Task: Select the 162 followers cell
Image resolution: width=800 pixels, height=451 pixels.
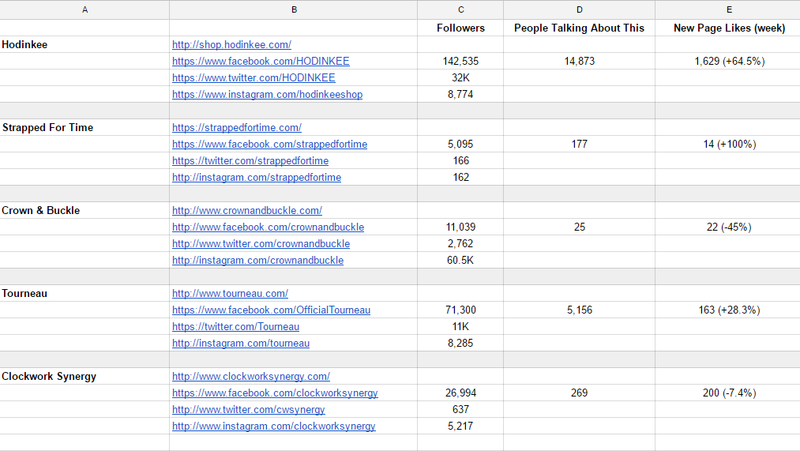Action: click(x=461, y=177)
